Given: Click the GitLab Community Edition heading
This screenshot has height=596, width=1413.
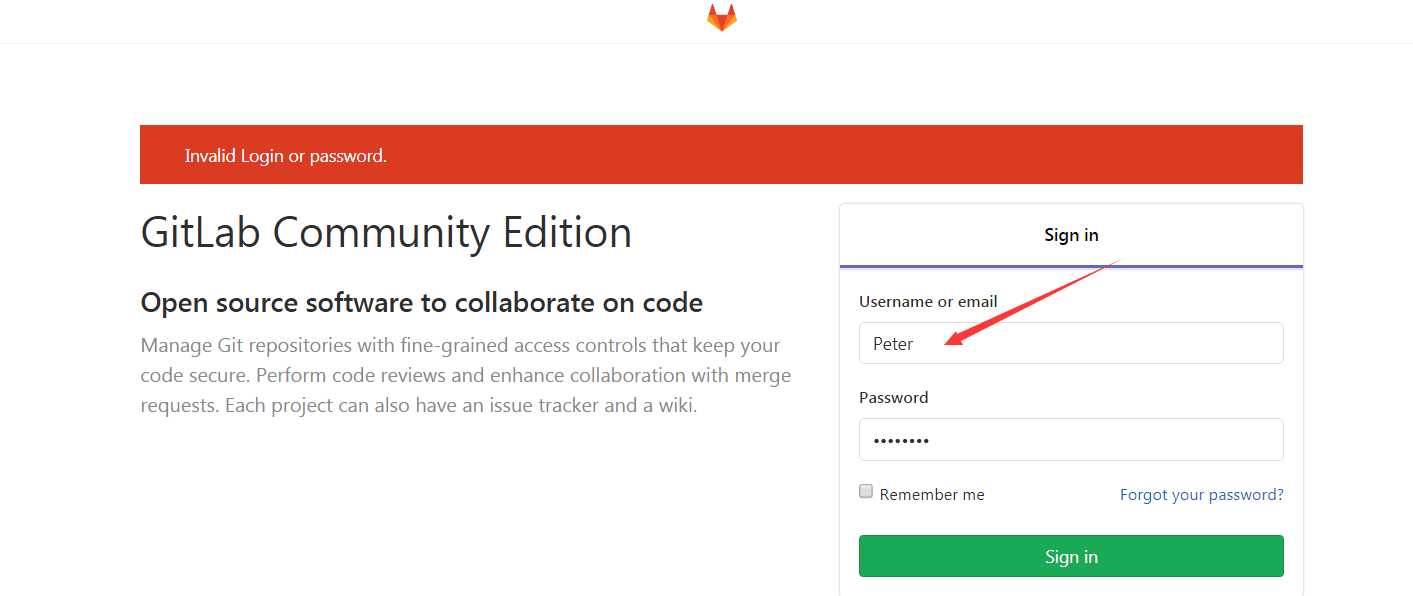Looking at the screenshot, I should pyautogui.click(x=386, y=233).
